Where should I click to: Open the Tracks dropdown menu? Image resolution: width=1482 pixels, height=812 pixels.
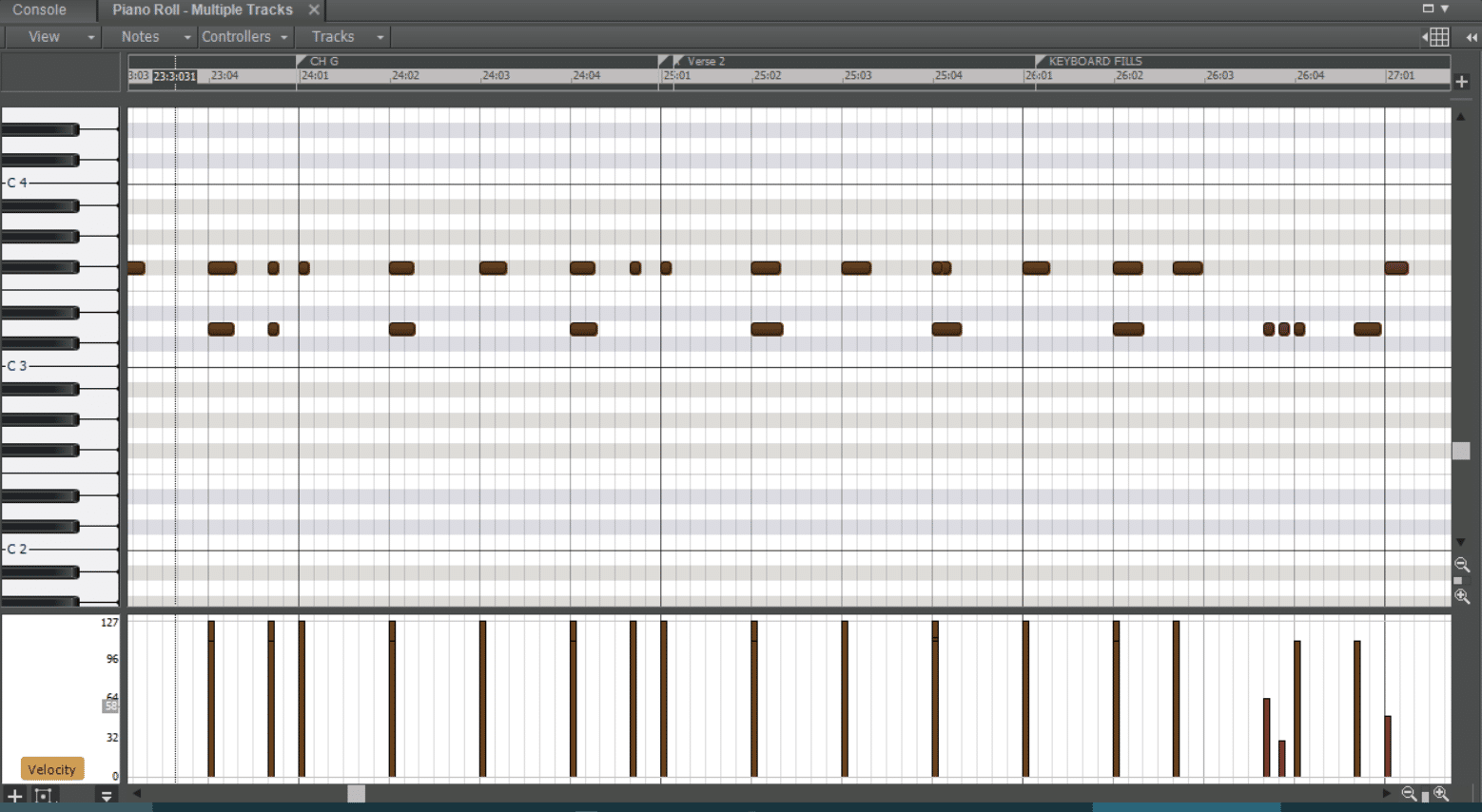[x=347, y=37]
